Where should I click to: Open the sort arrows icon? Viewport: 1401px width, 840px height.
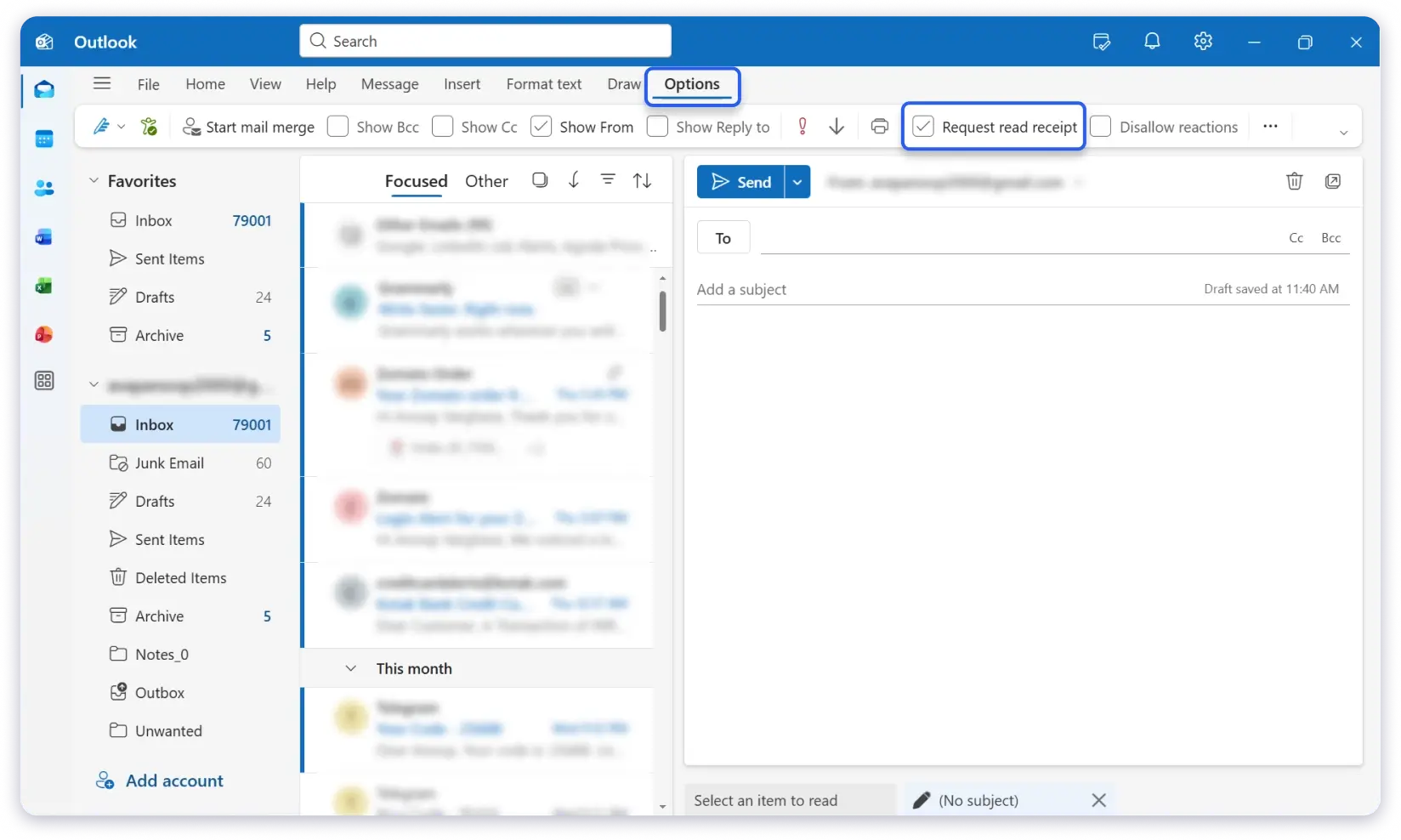(643, 180)
